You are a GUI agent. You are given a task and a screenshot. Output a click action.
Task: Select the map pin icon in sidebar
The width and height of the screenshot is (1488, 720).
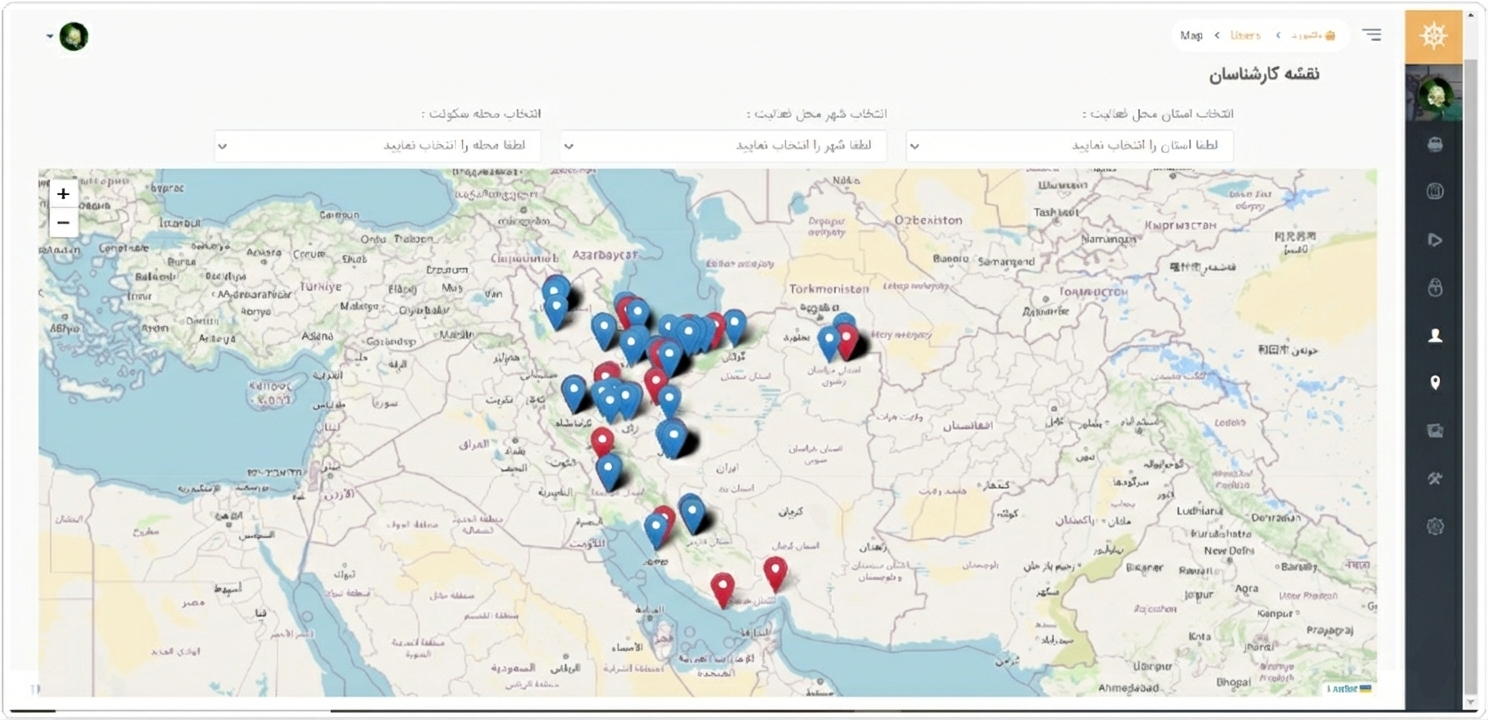(x=1435, y=383)
